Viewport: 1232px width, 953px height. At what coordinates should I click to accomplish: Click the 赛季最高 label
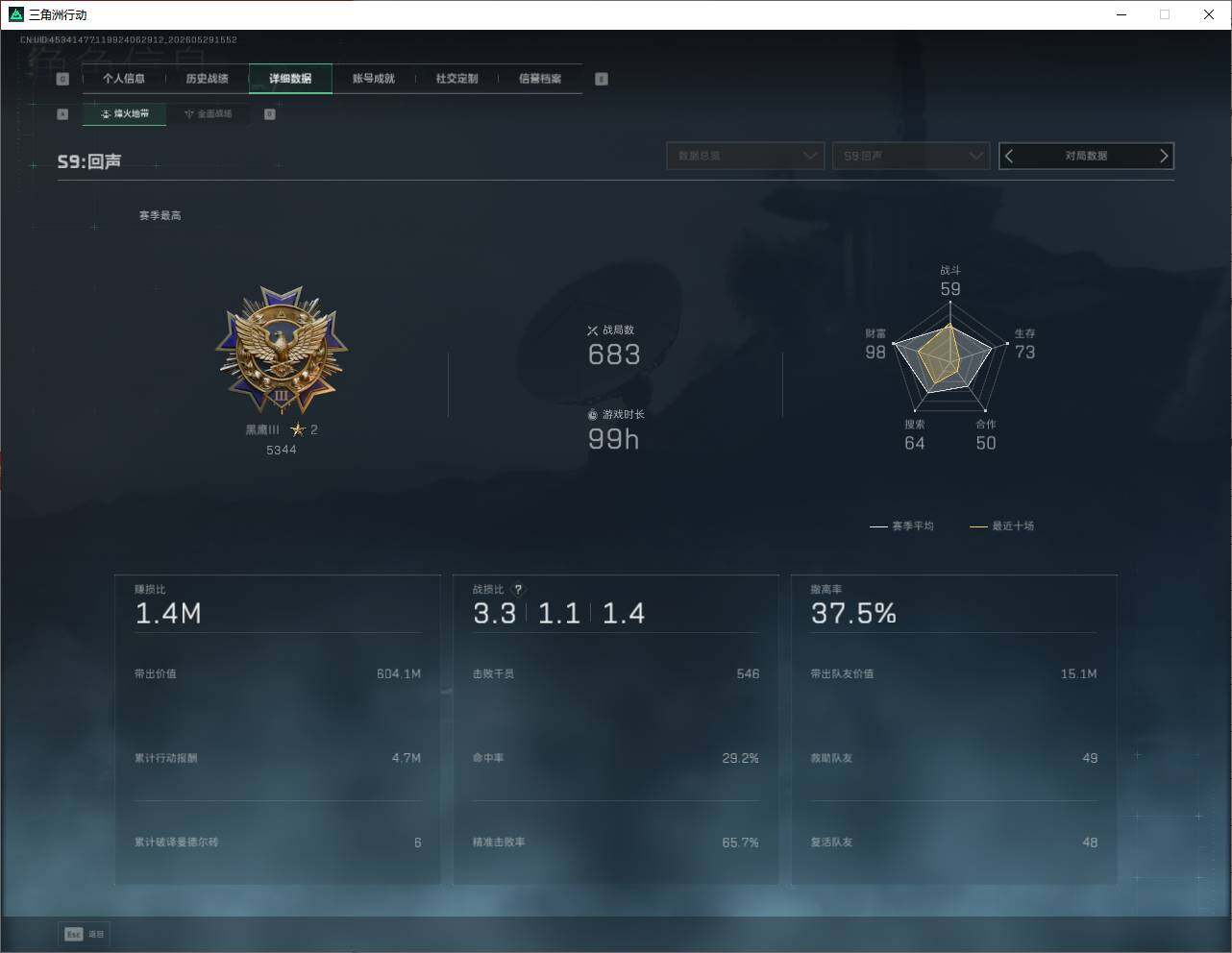coord(160,216)
